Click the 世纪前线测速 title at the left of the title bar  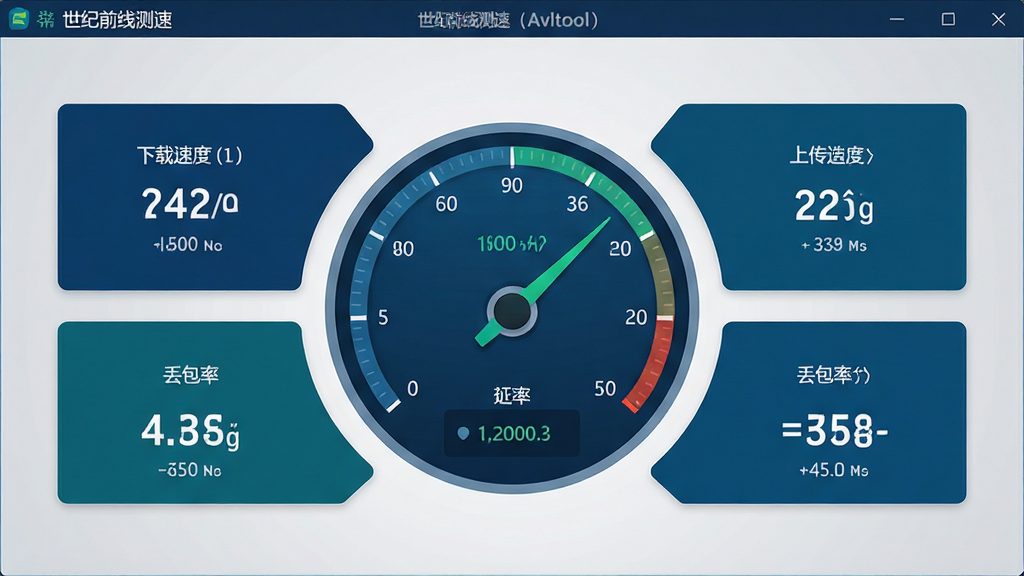pos(118,20)
